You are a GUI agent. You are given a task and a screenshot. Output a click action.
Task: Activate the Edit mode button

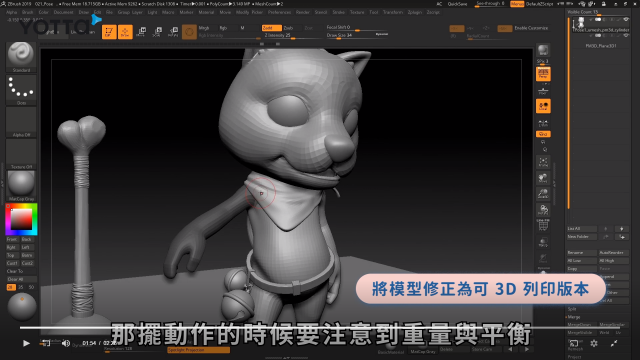[109, 32]
